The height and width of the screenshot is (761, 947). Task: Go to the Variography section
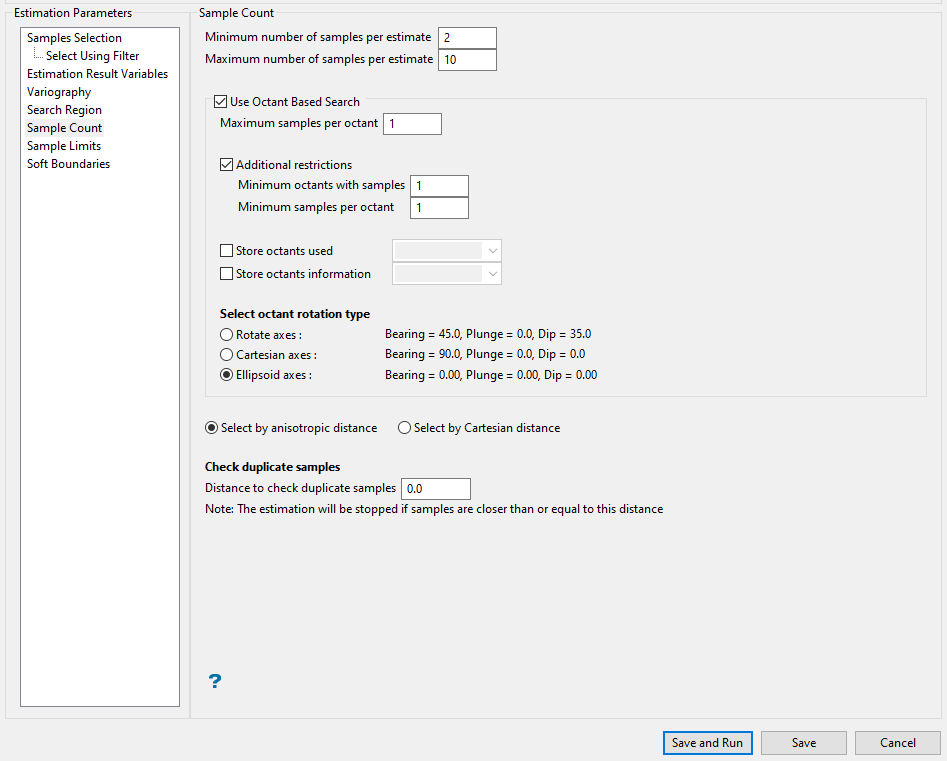point(59,92)
